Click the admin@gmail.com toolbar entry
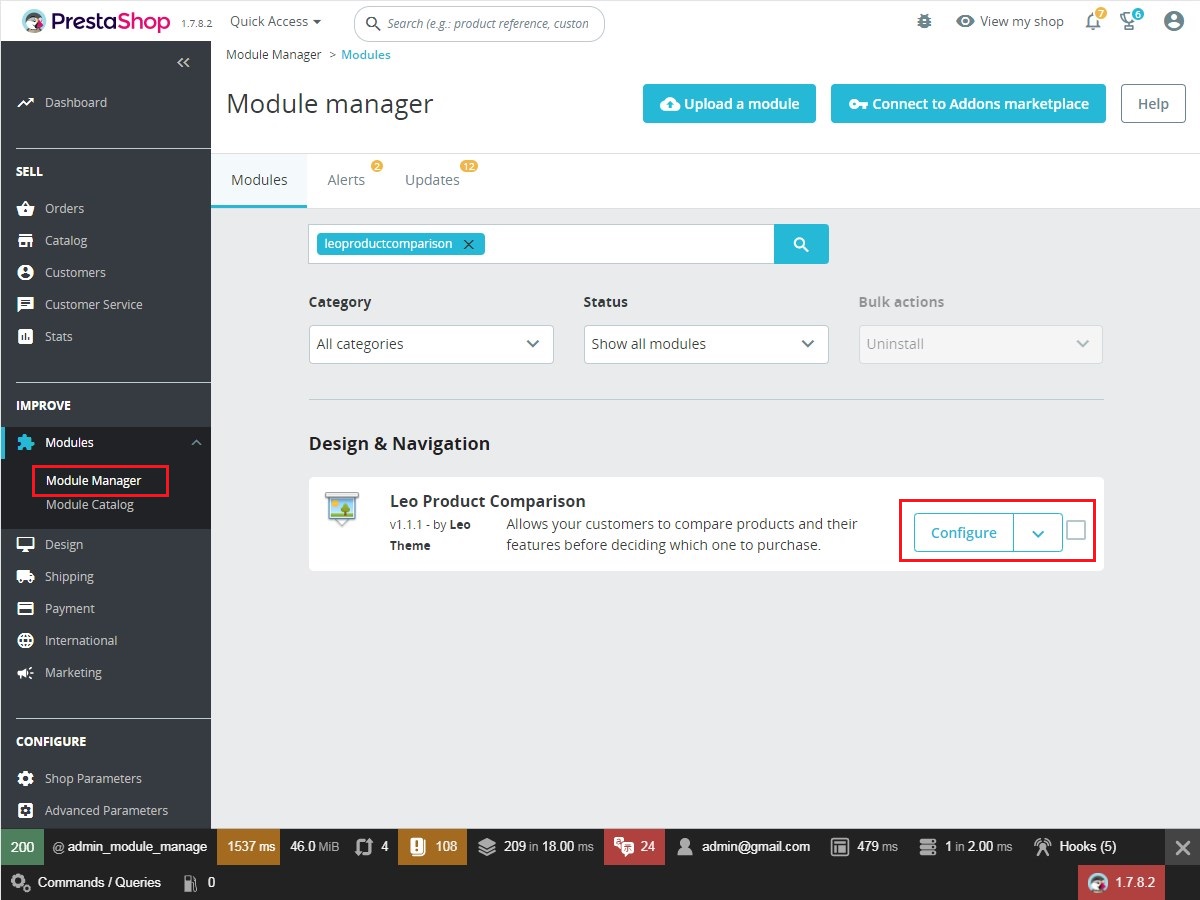The height and width of the screenshot is (900, 1200). tap(743, 847)
